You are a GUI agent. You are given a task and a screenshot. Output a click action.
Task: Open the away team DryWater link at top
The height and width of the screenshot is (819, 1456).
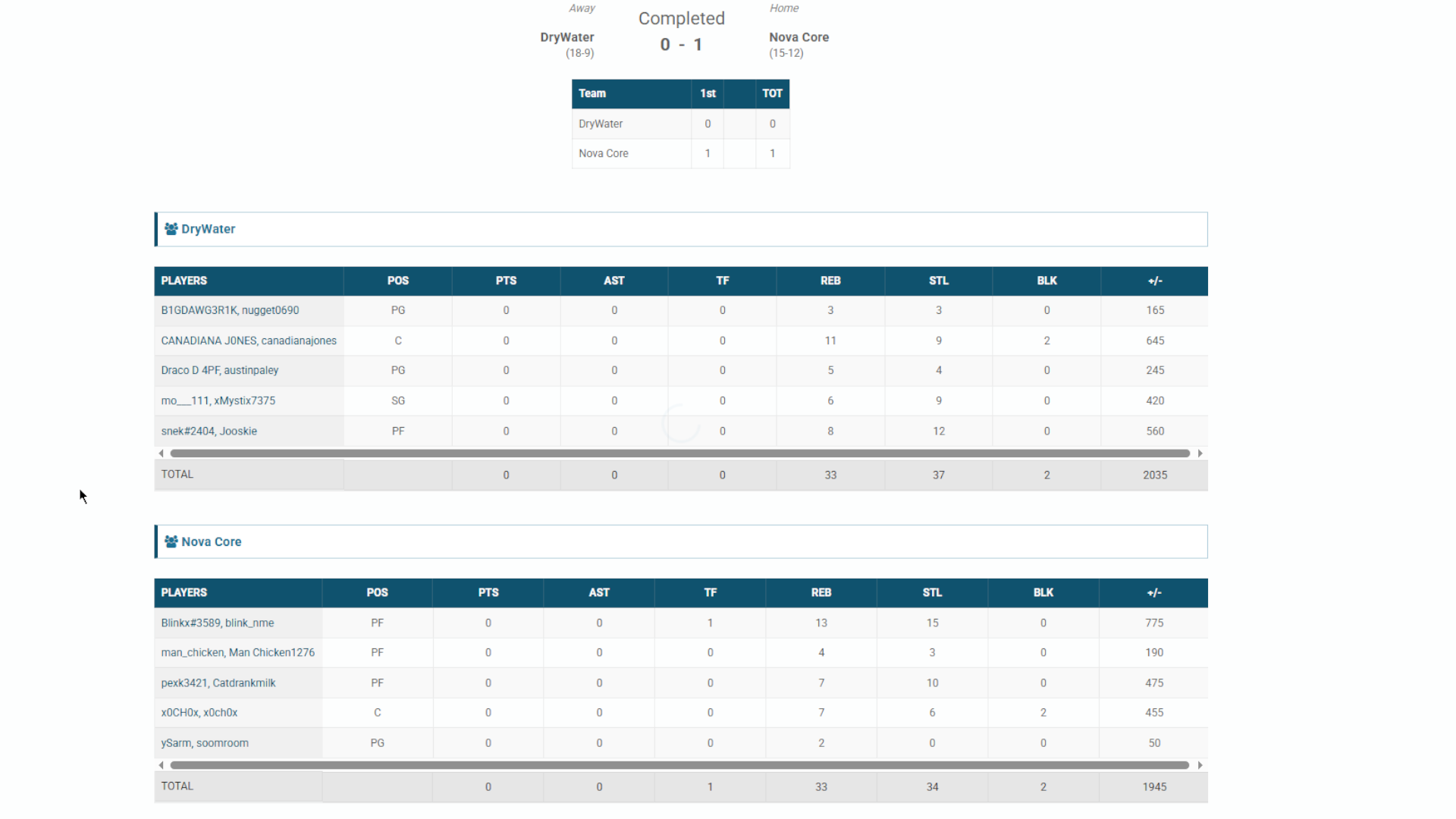pos(566,37)
